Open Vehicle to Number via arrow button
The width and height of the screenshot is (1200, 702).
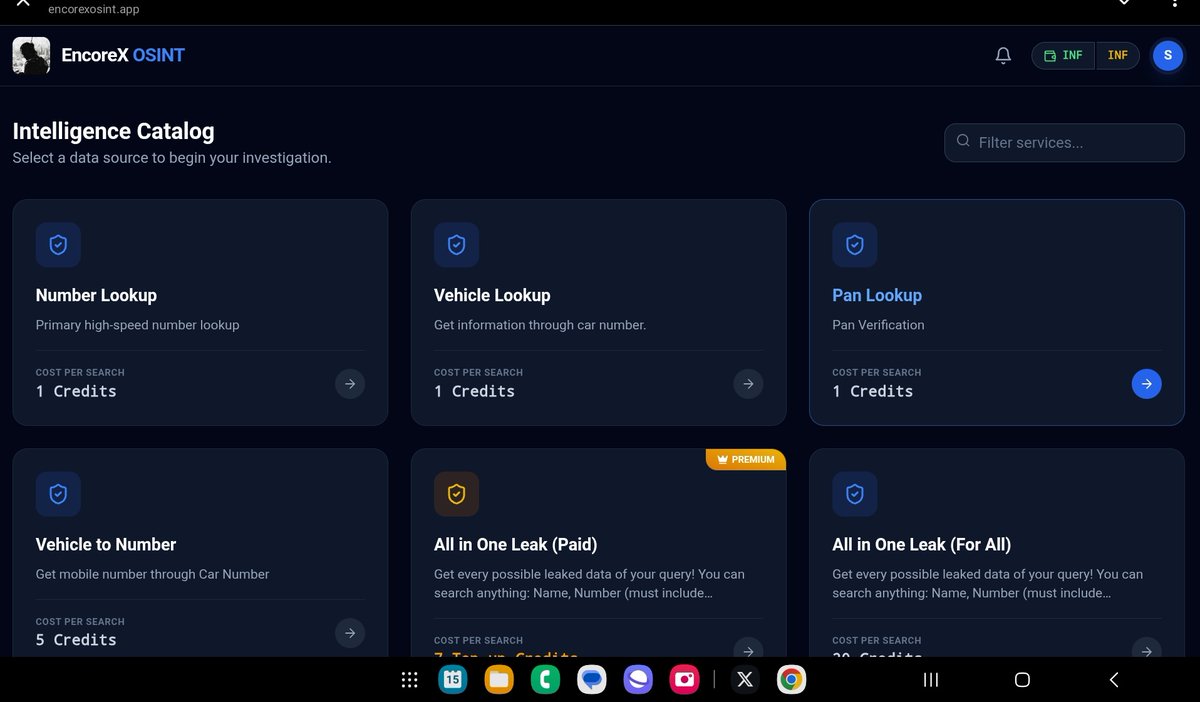[x=349, y=632]
